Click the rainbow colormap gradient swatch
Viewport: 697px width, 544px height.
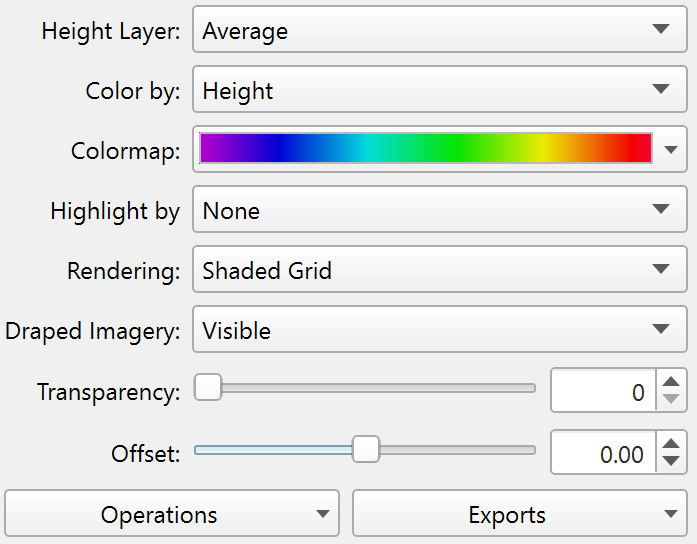426,149
